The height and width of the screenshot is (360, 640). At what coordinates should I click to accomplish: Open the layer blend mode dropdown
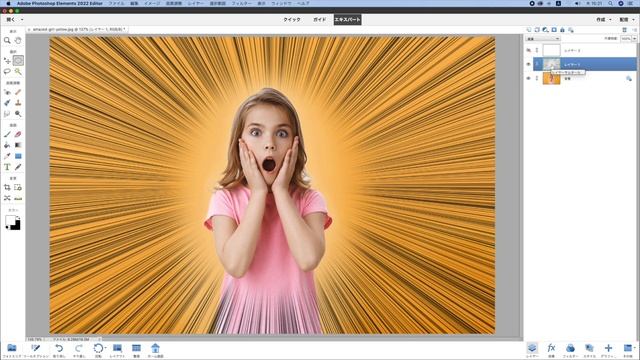543,39
